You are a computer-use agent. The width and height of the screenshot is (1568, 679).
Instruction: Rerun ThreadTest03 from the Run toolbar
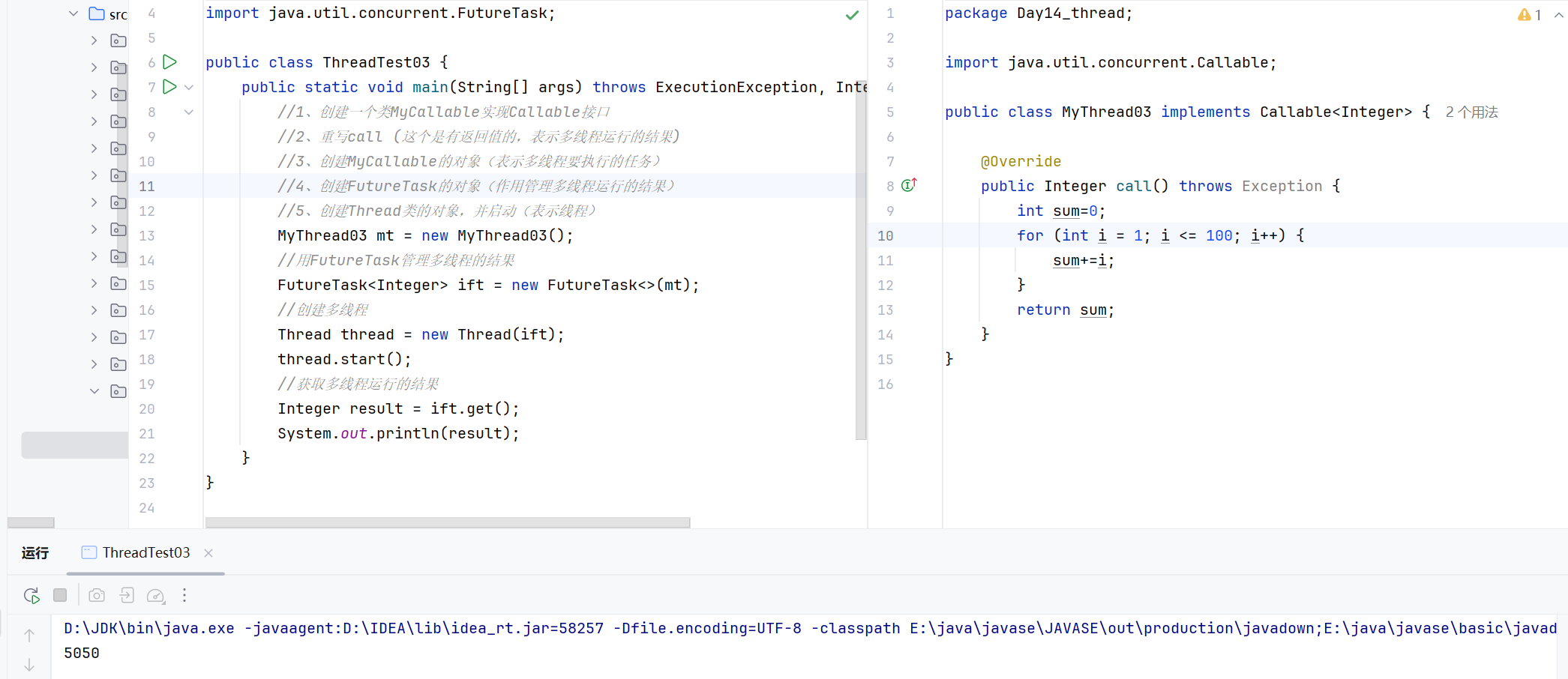(31, 595)
